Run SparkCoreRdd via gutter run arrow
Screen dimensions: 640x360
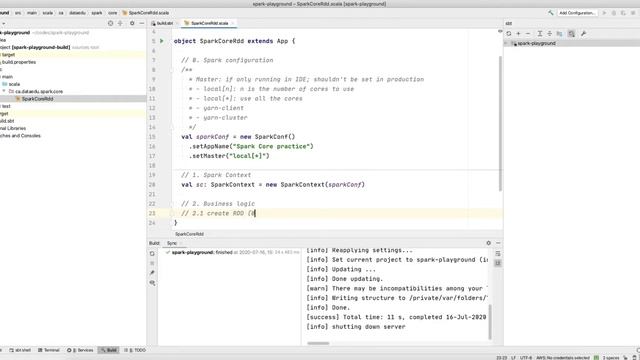click(x=162, y=41)
